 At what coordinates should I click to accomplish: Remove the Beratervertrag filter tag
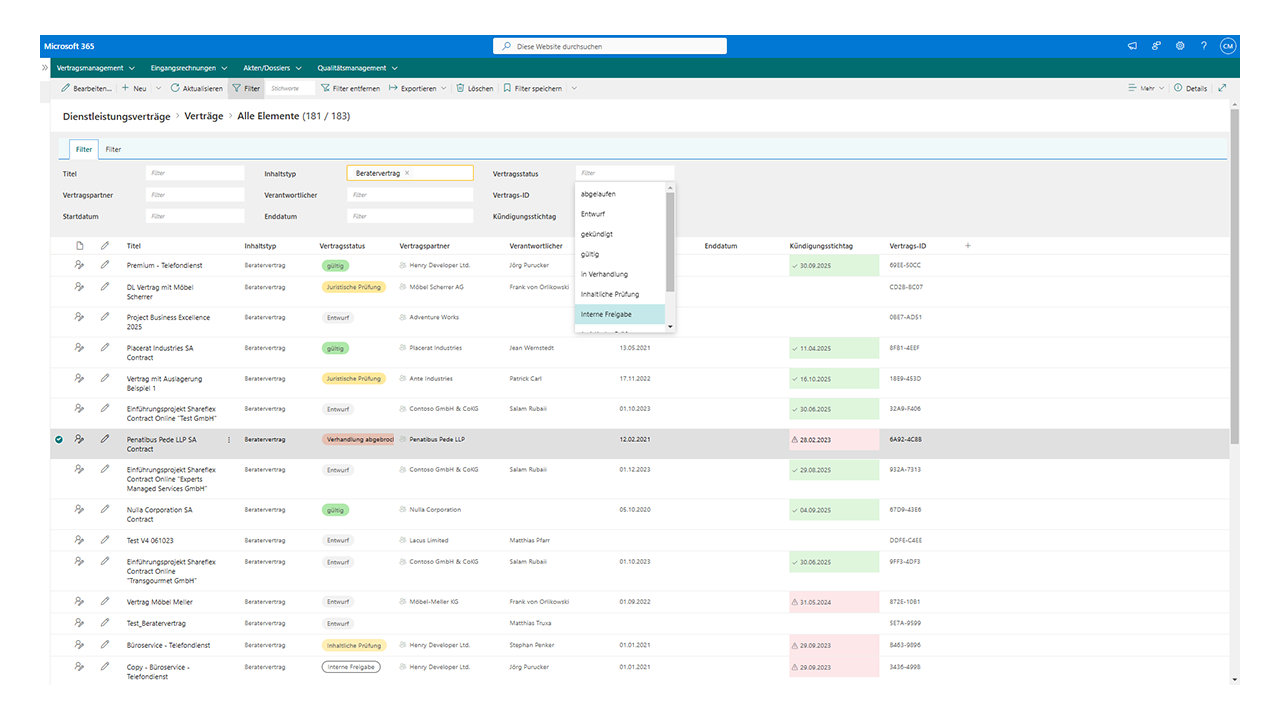click(407, 173)
